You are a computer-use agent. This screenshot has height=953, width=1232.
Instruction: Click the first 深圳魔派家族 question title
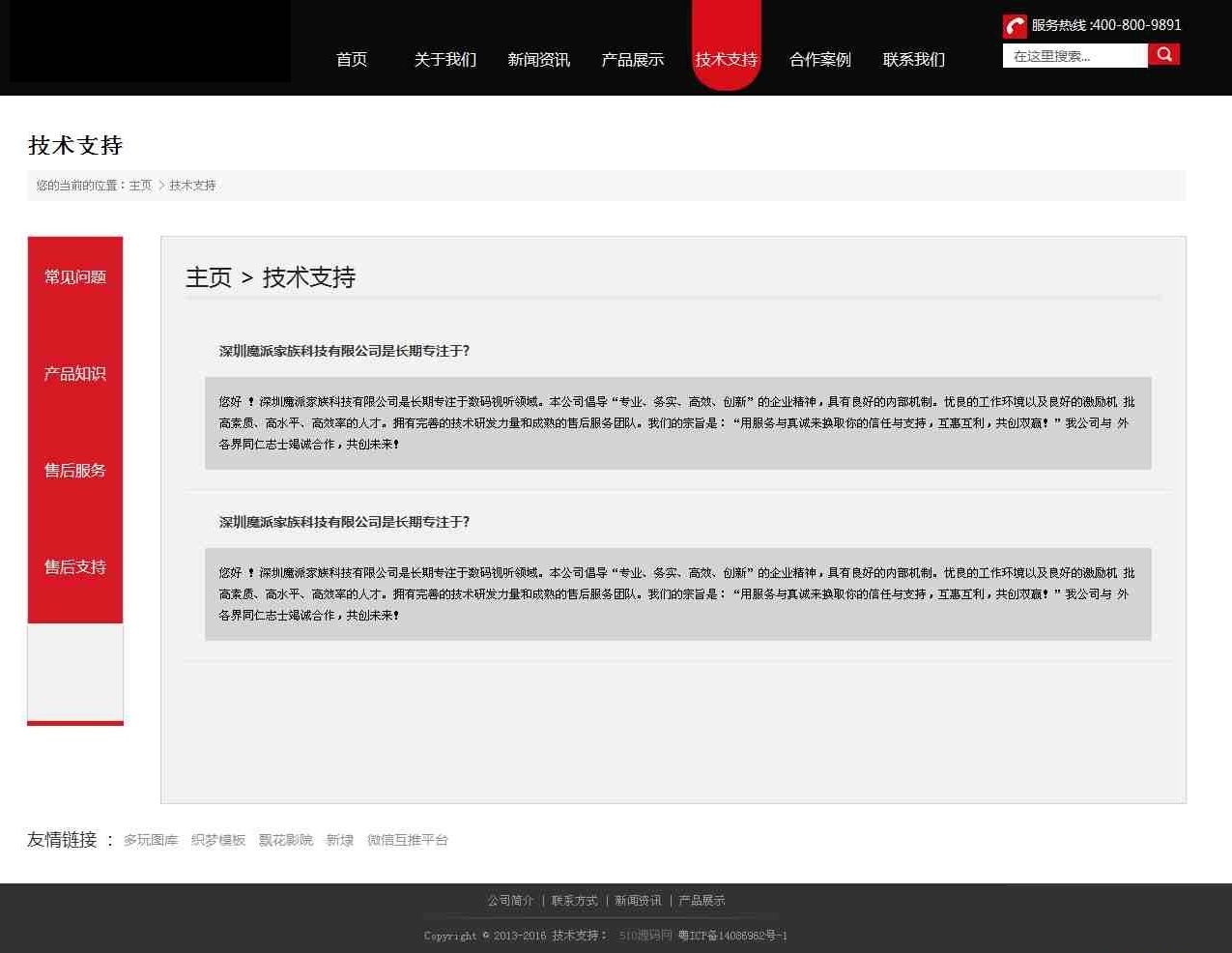pos(344,351)
